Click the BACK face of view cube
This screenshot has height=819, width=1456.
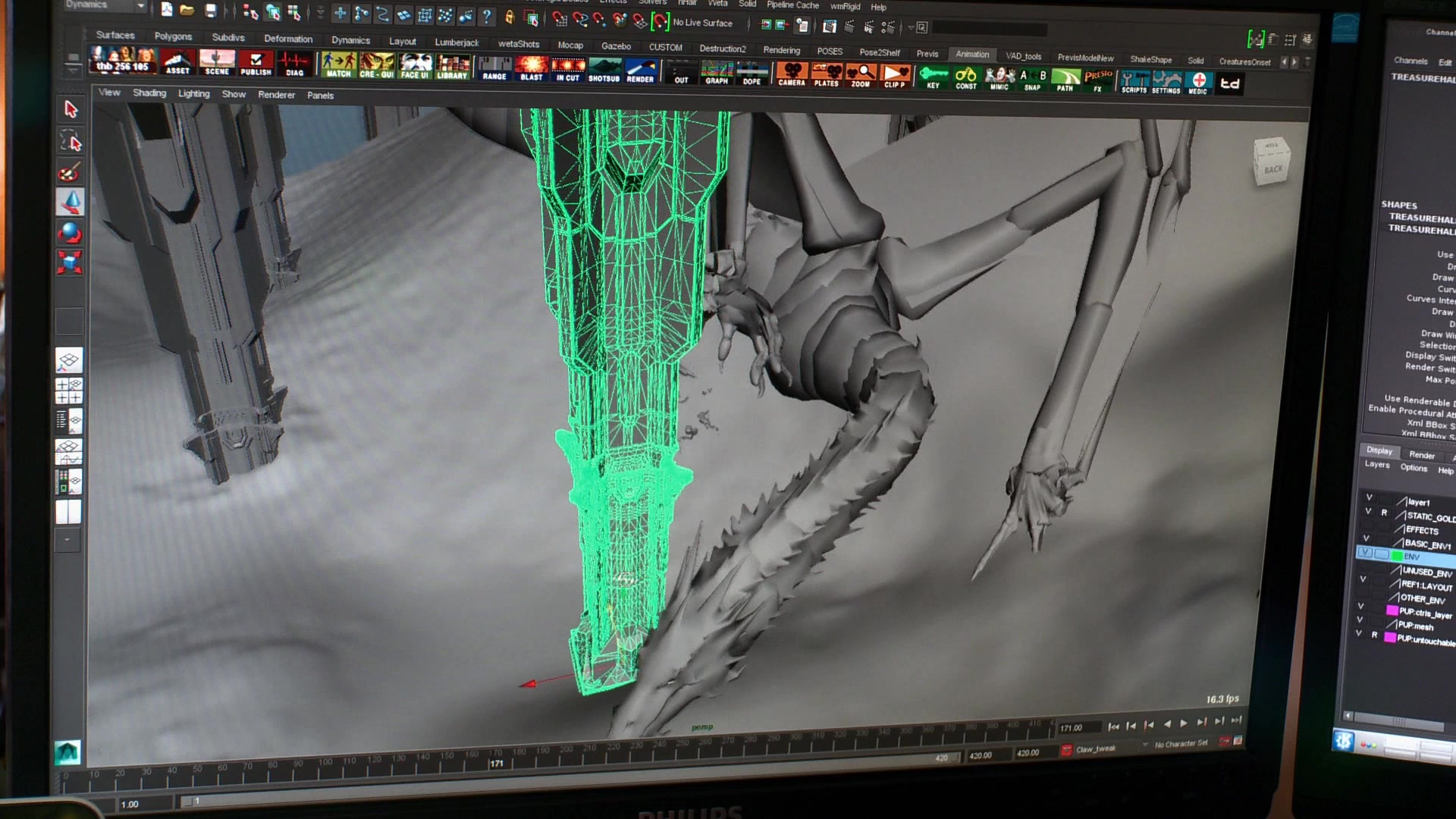coord(1272,168)
